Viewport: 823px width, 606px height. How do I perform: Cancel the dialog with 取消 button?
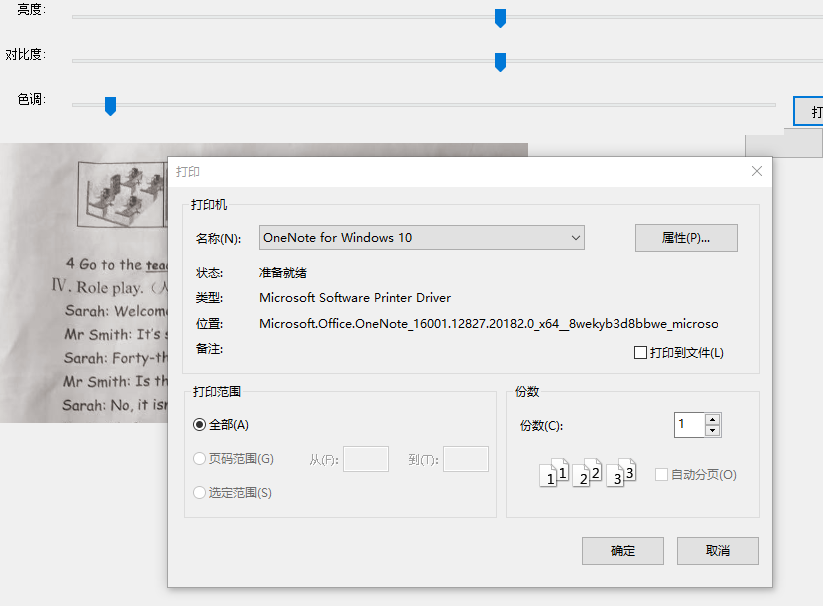[717, 551]
